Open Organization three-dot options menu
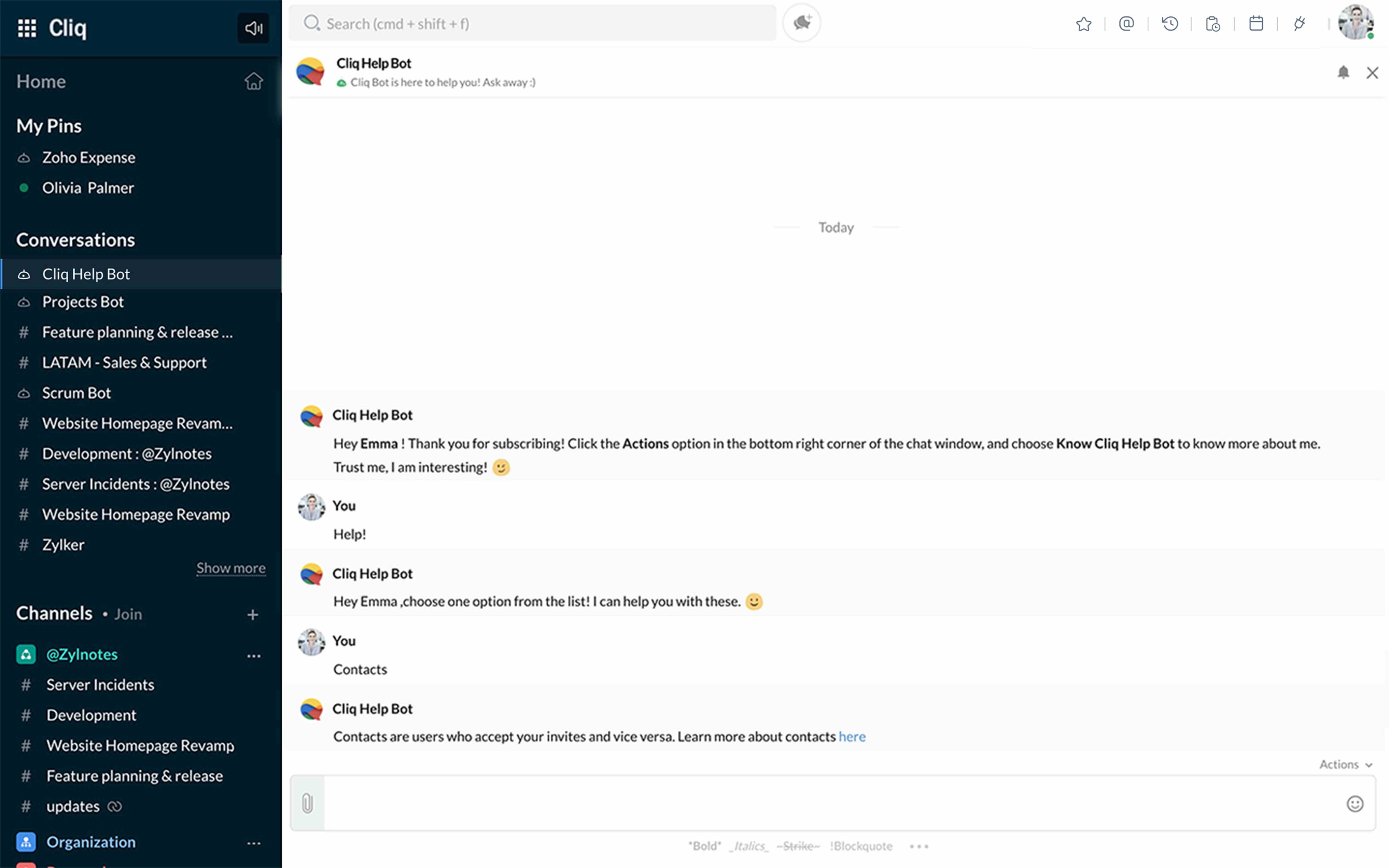 tap(254, 843)
